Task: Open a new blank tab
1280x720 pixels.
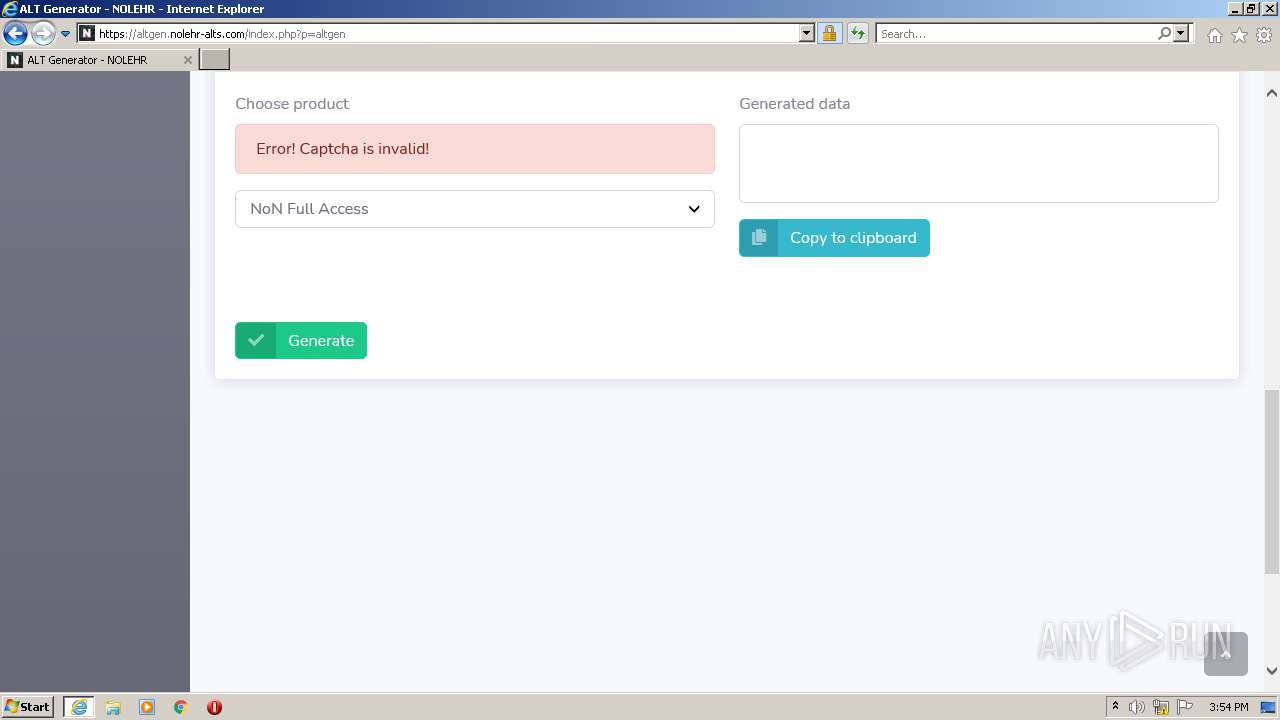Action: tap(215, 60)
